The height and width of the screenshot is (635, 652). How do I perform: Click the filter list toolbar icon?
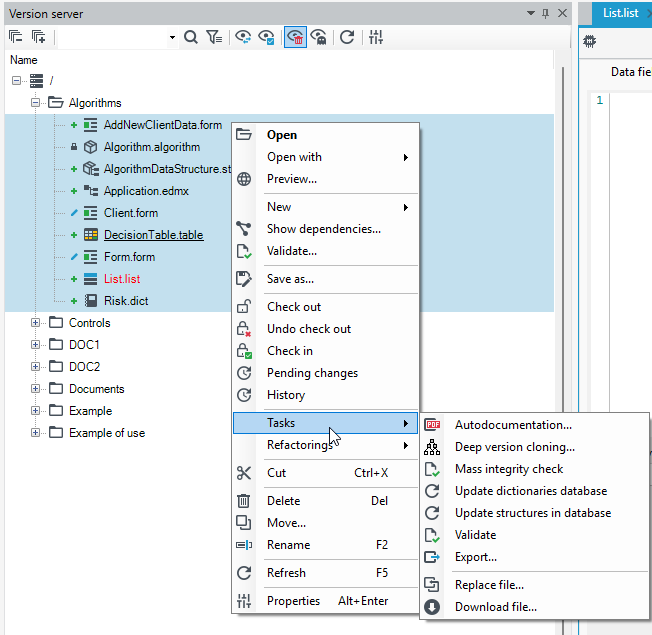pyautogui.click(x=214, y=37)
